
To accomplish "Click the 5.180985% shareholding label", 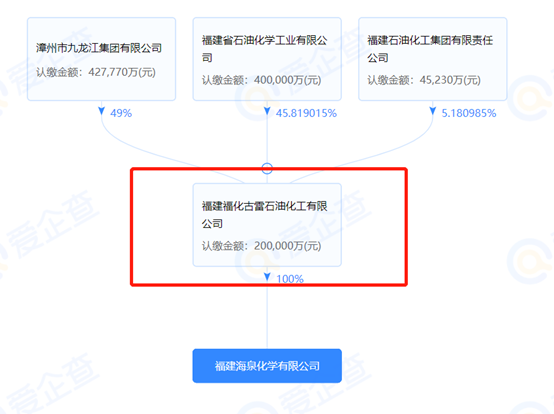I will click(x=469, y=113).
